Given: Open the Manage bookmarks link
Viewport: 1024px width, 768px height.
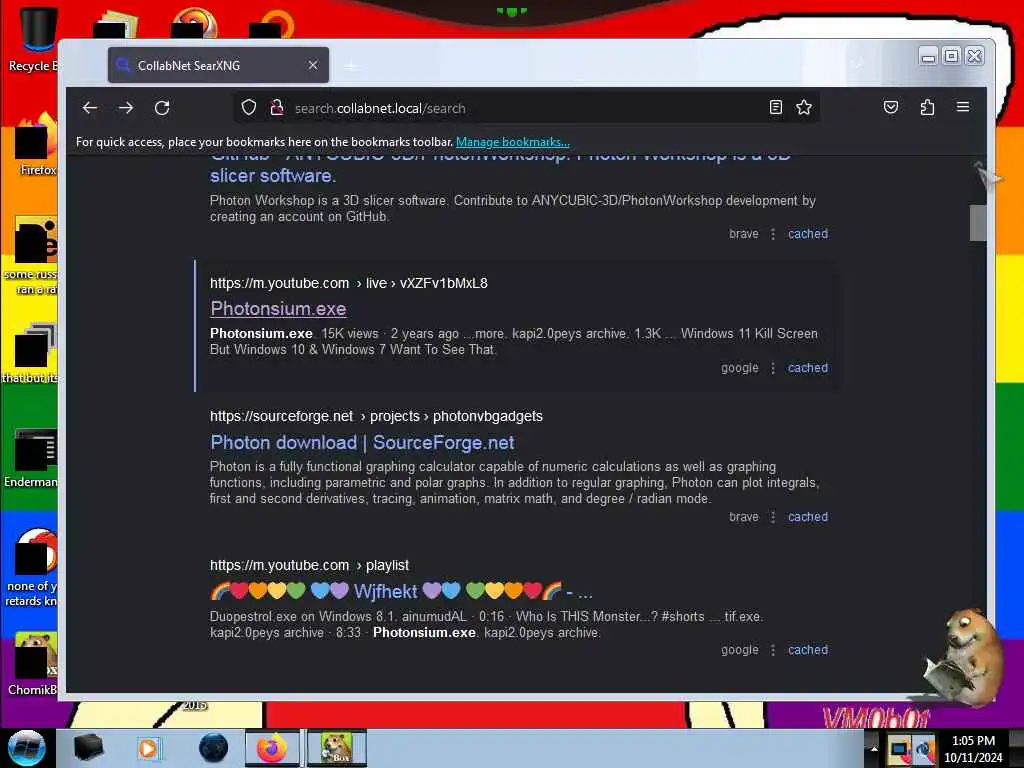Looking at the screenshot, I should coord(513,142).
